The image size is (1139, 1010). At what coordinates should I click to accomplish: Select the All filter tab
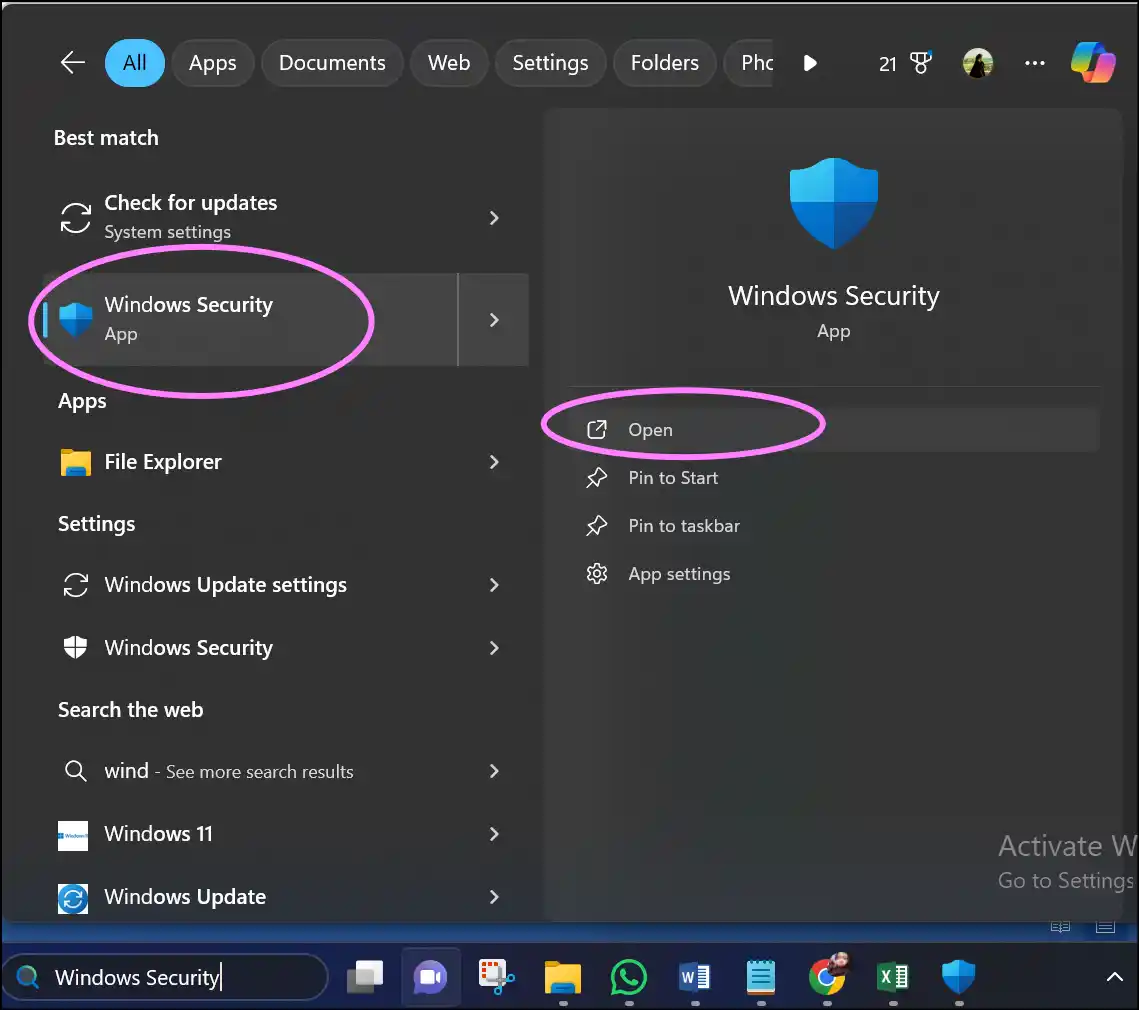(x=134, y=62)
